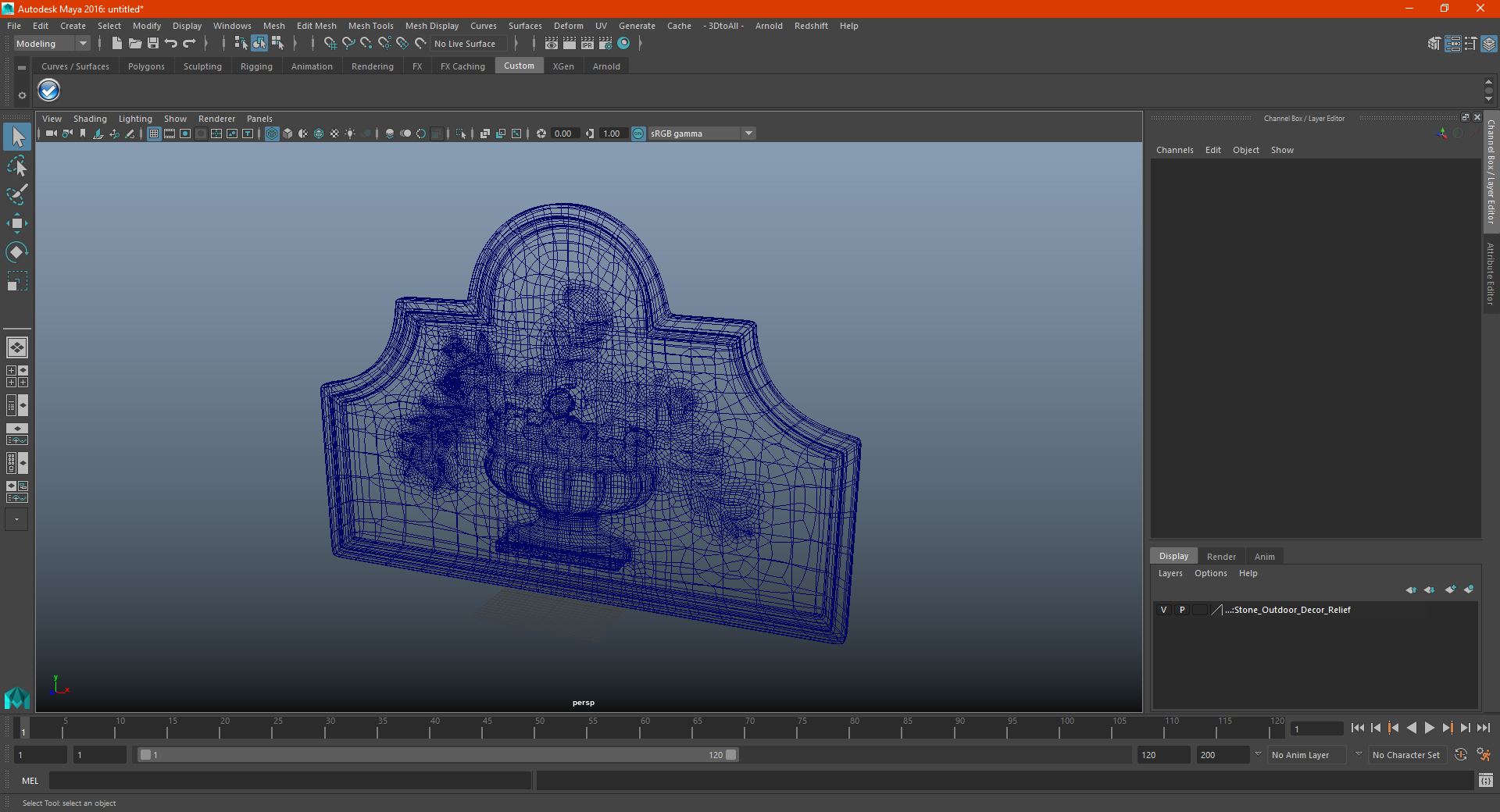
Task: Snap to grids magnet icon
Action: [330, 44]
